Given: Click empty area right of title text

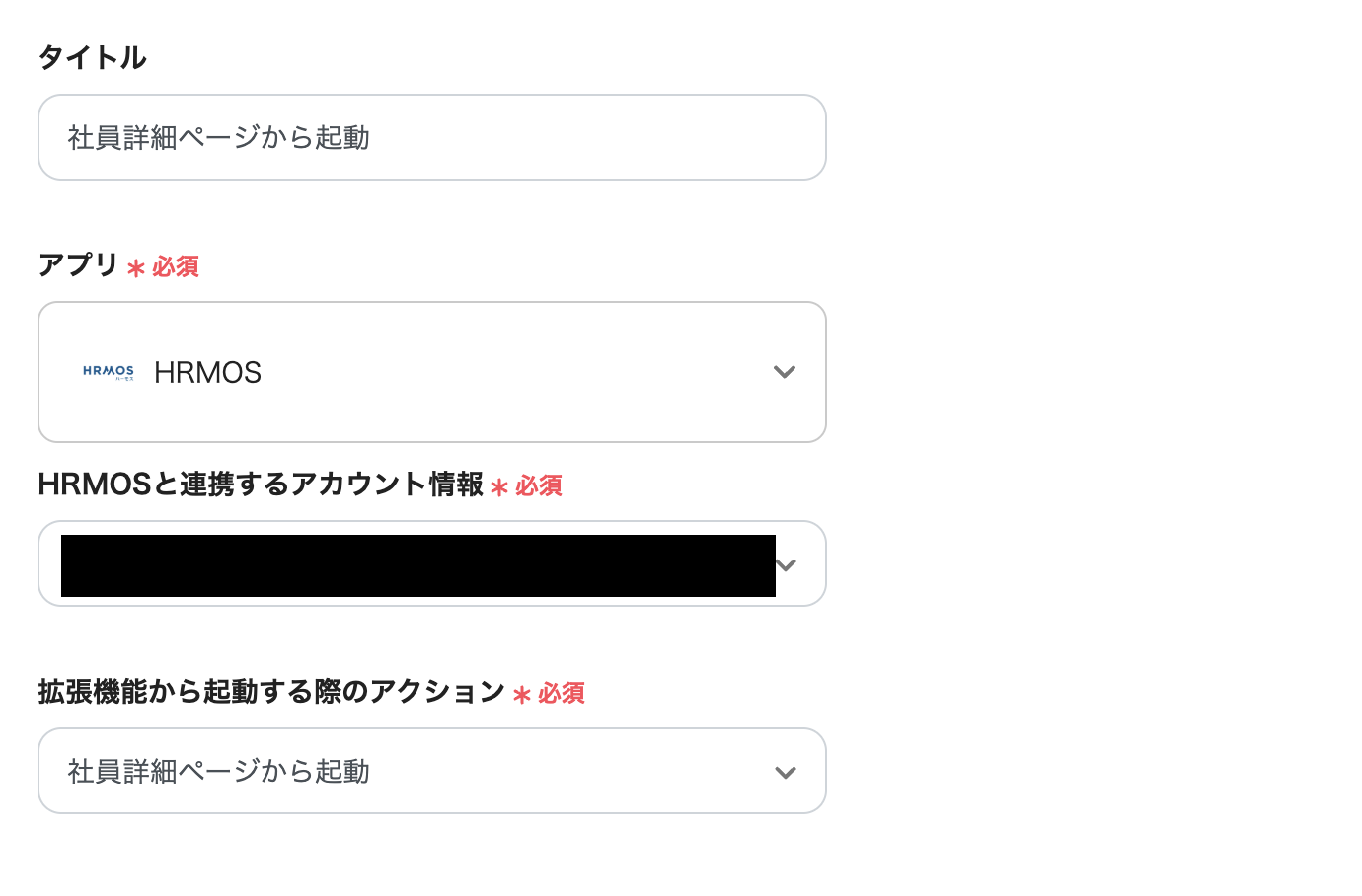Looking at the screenshot, I should pyautogui.click(x=592, y=137).
